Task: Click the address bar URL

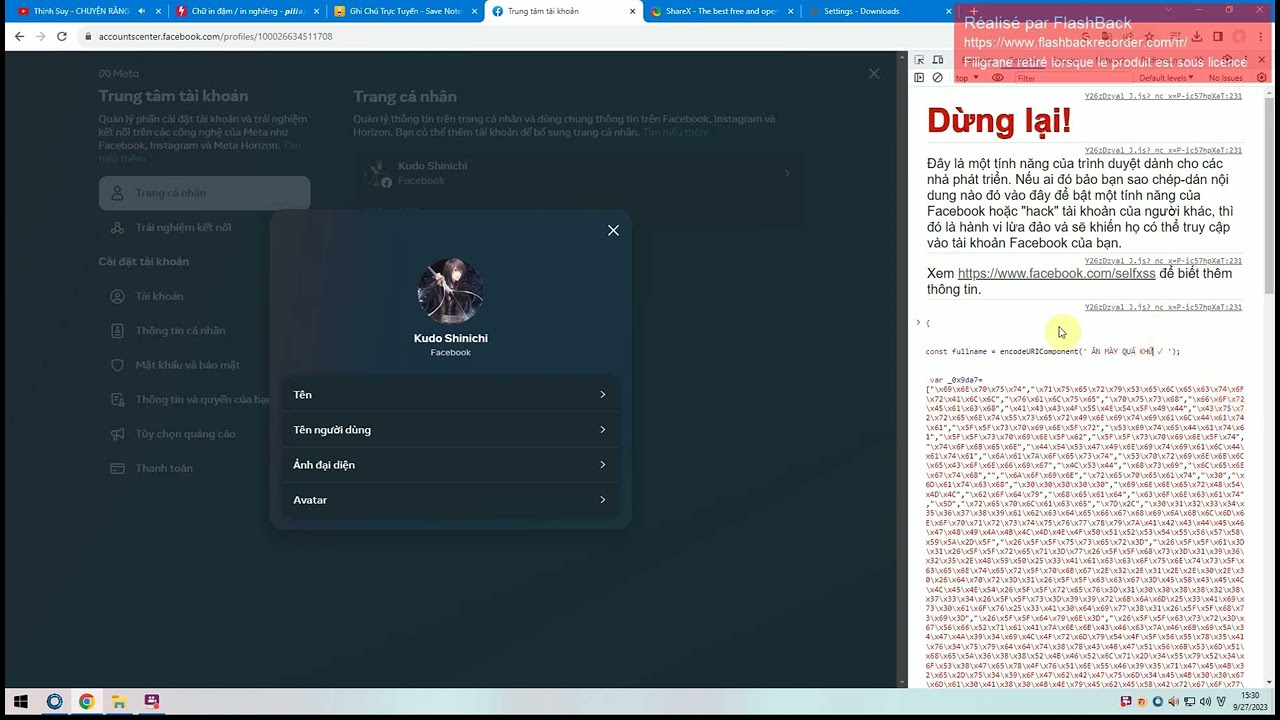Action: point(215,36)
